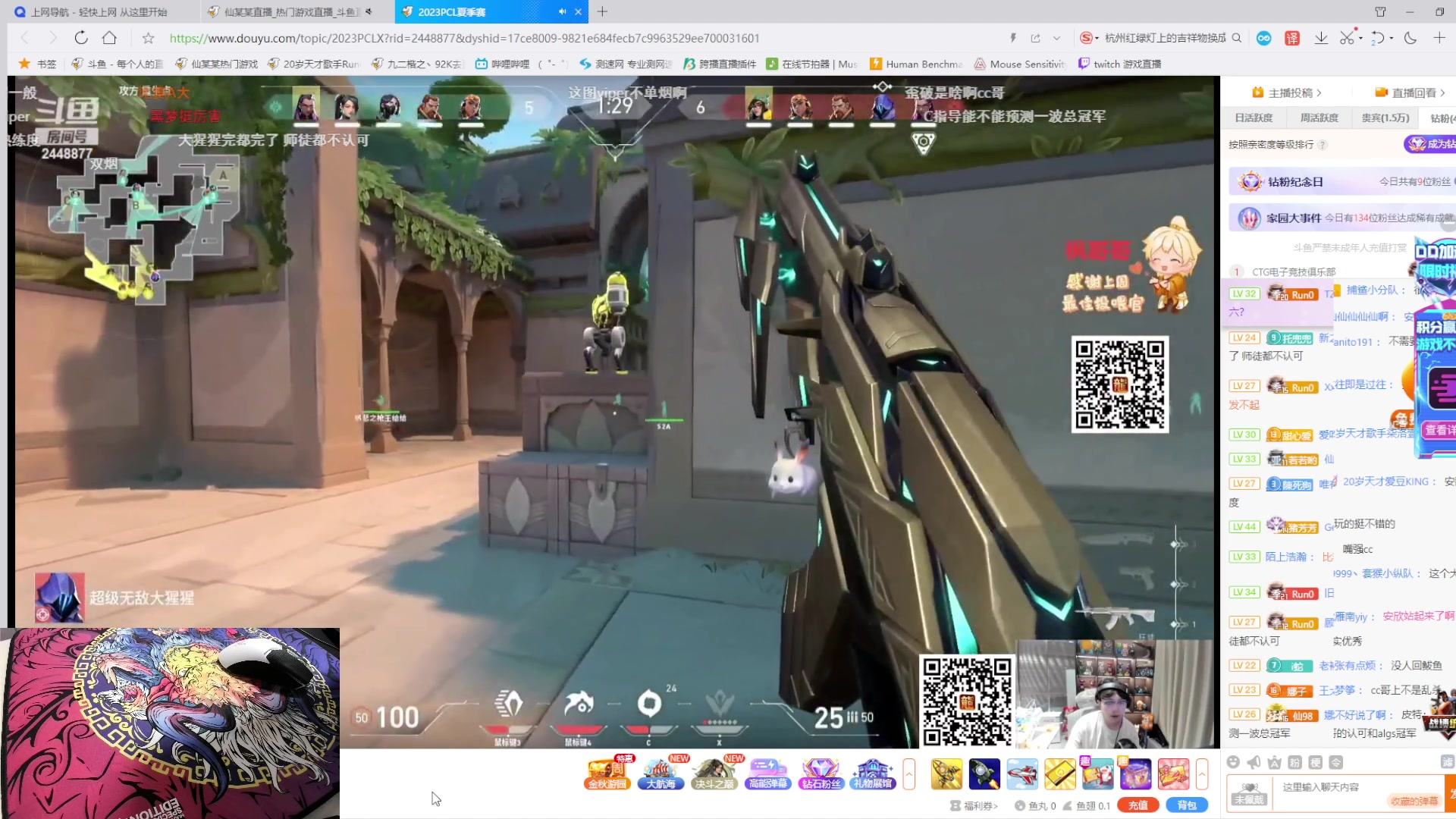
Task: Expand the gift list chevron
Action: (1201, 773)
